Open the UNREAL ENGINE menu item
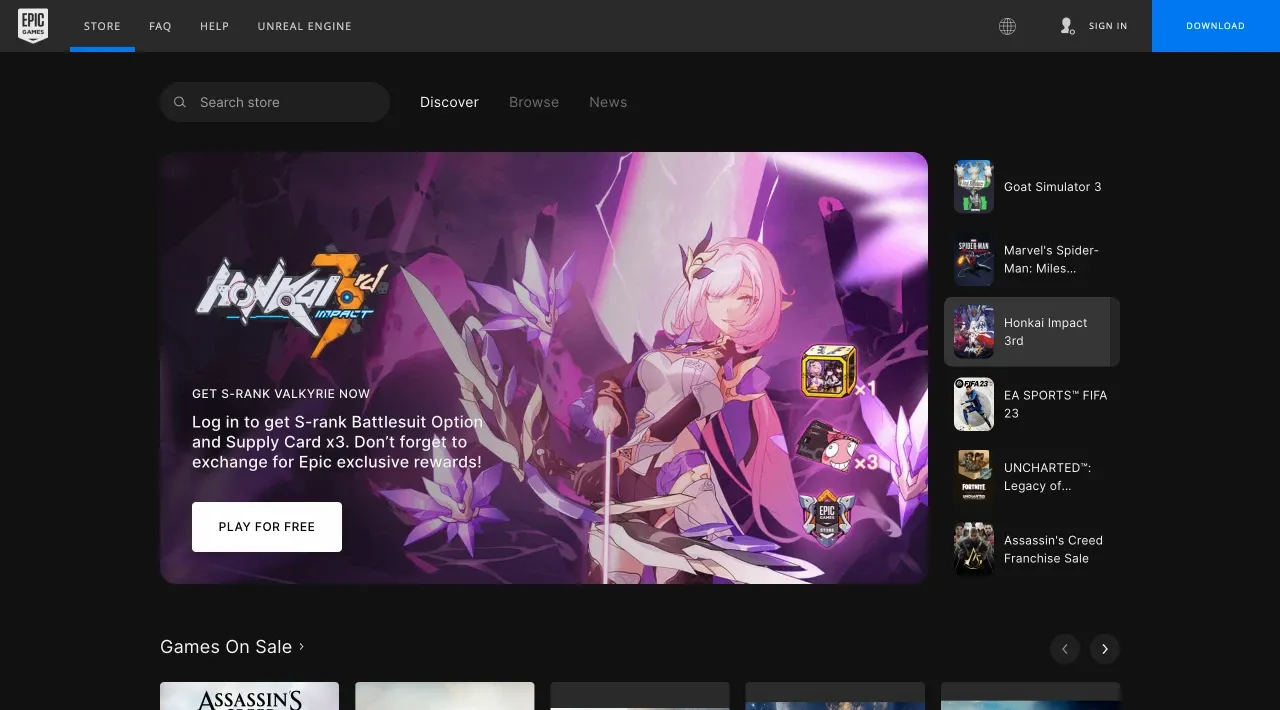 tap(305, 26)
